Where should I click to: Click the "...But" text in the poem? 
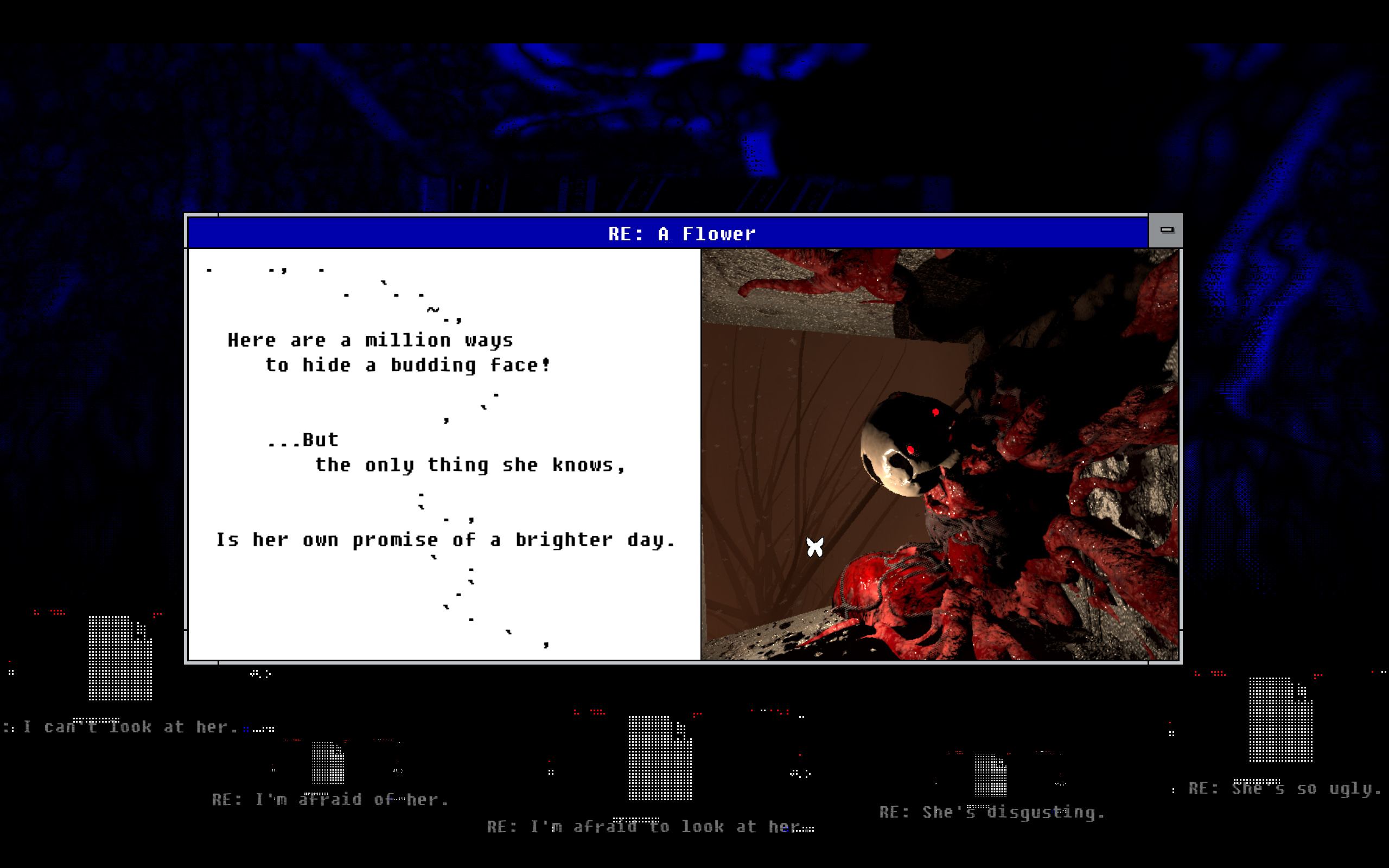303,441
